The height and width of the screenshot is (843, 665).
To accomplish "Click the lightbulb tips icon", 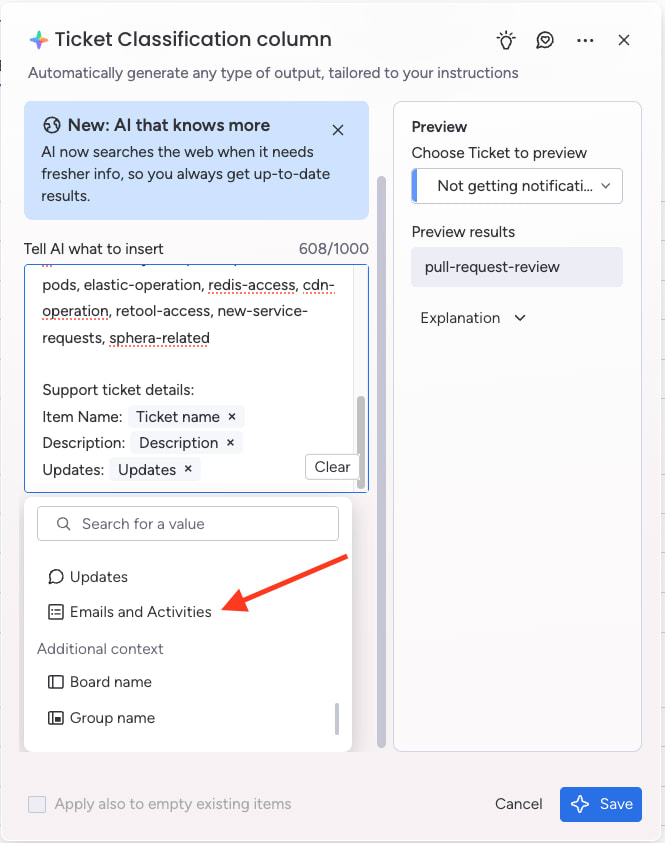I will pos(506,40).
